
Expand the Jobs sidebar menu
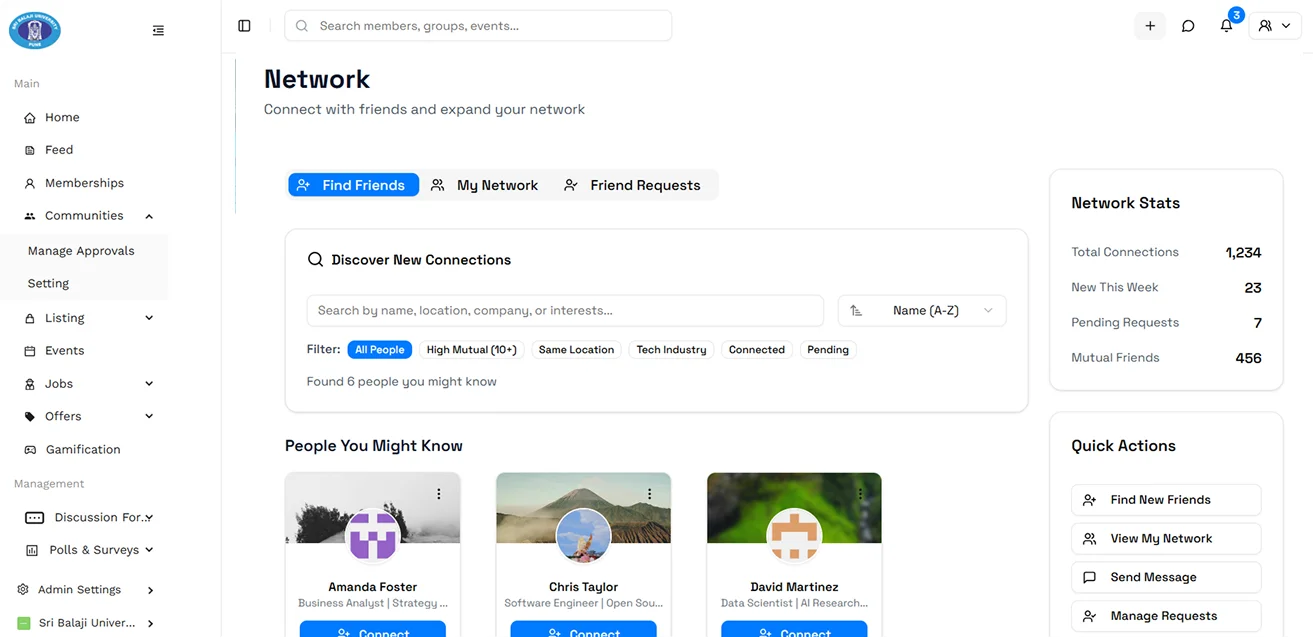click(x=149, y=384)
